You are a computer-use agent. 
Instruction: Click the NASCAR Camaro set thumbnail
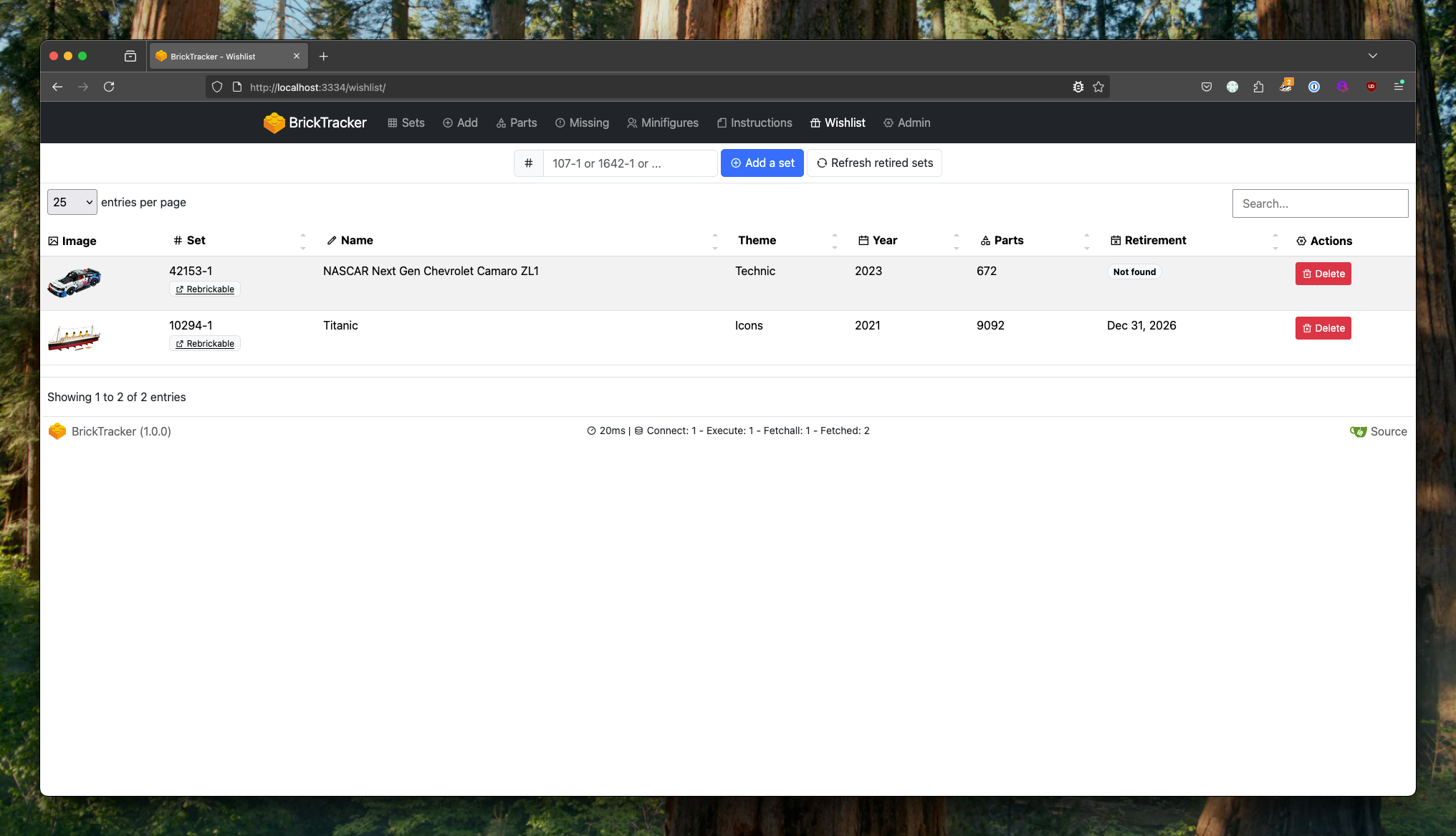[75, 282]
